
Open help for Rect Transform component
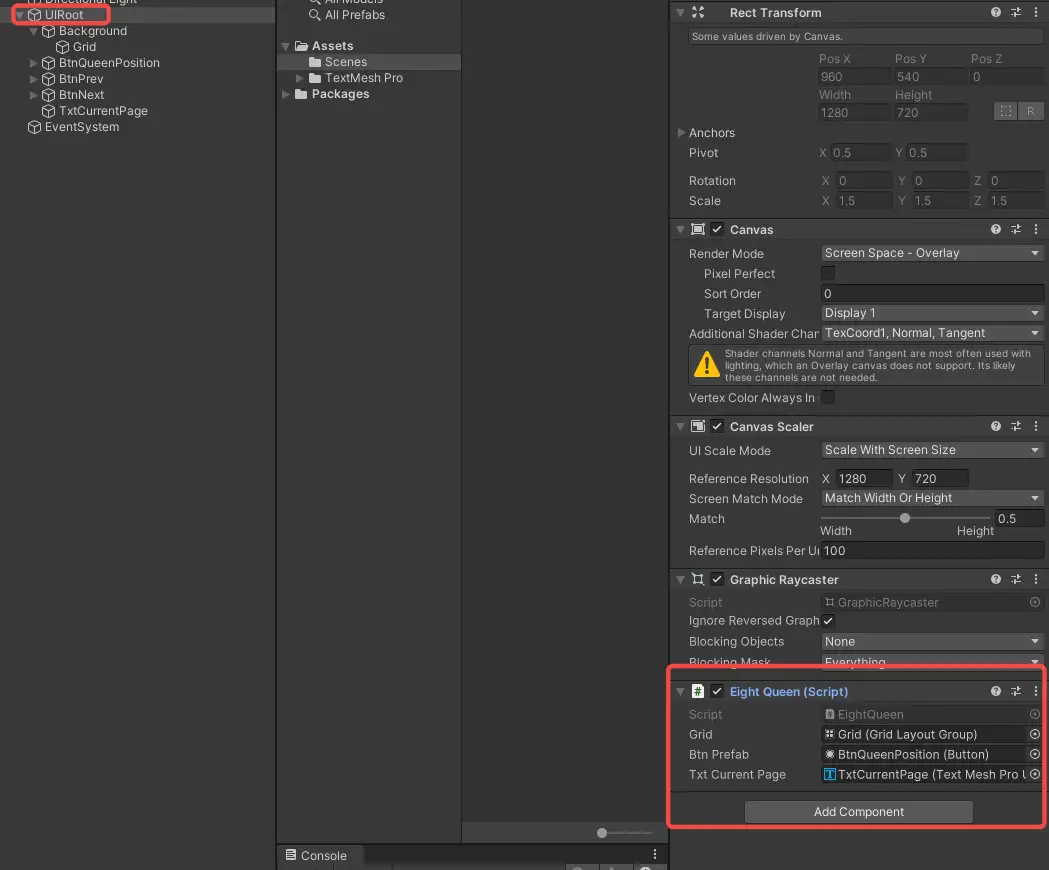point(995,13)
